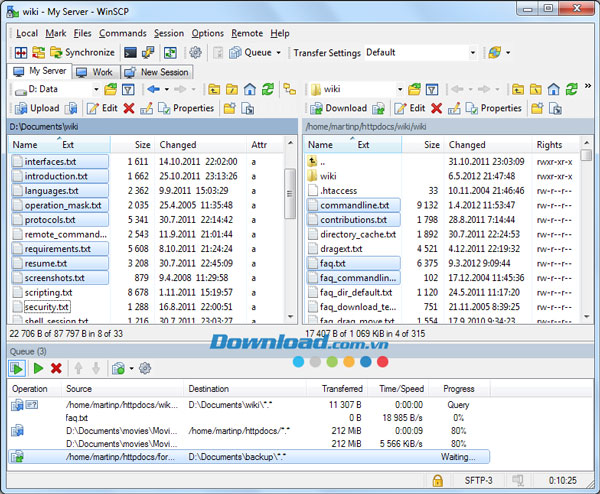Open the Remote menu

pos(247,33)
